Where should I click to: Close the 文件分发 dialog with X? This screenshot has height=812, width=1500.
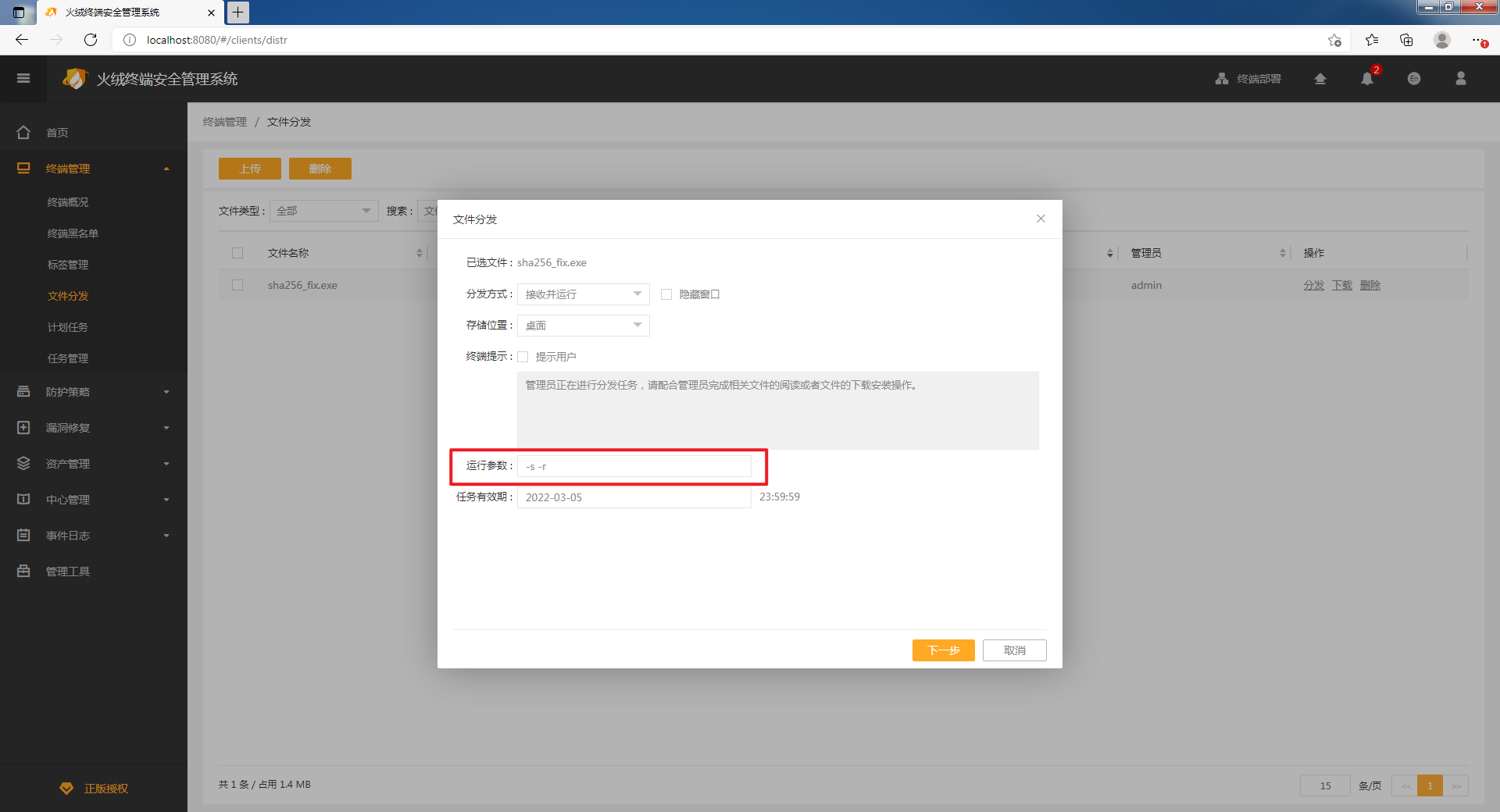coord(1041,219)
